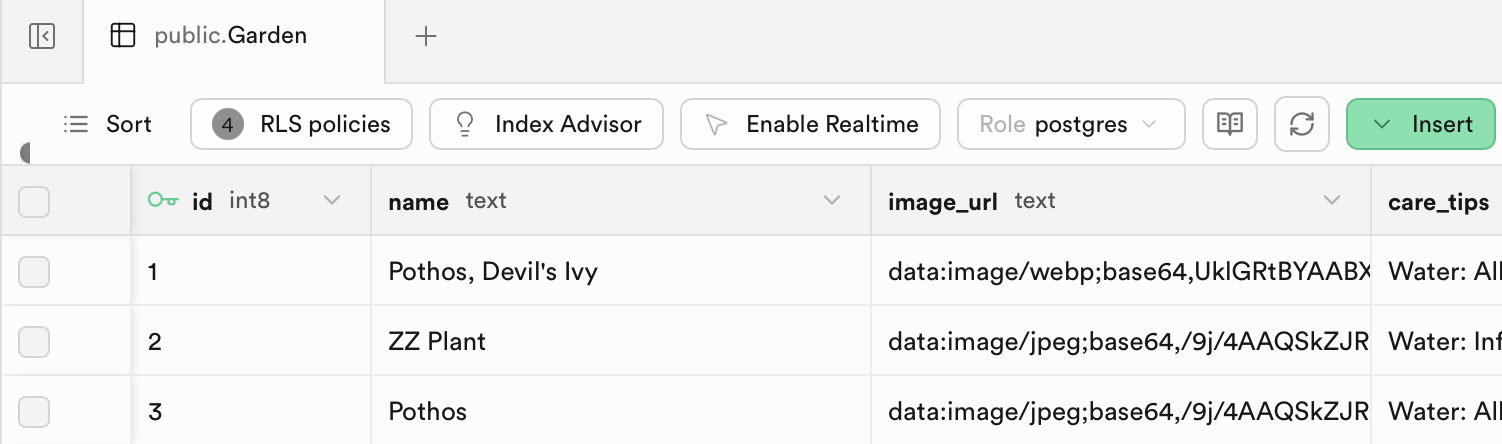Click the care_tips column header

point(1437,201)
